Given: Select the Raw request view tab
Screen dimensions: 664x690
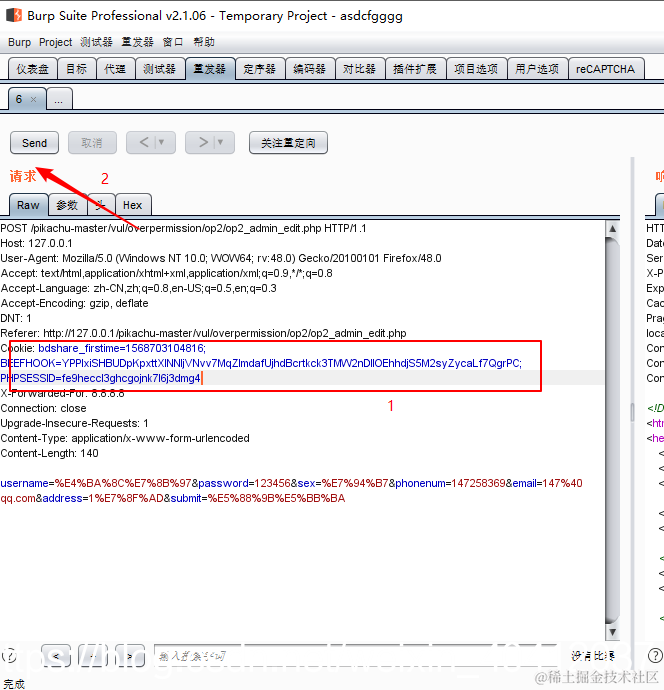Looking at the screenshot, I should (x=28, y=205).
